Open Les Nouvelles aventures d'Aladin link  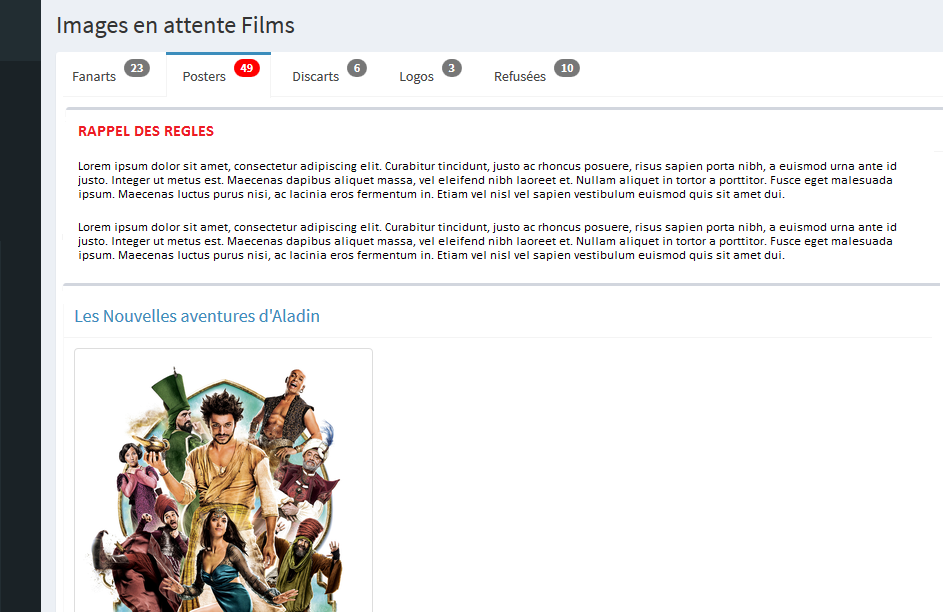tap(197, 316)
